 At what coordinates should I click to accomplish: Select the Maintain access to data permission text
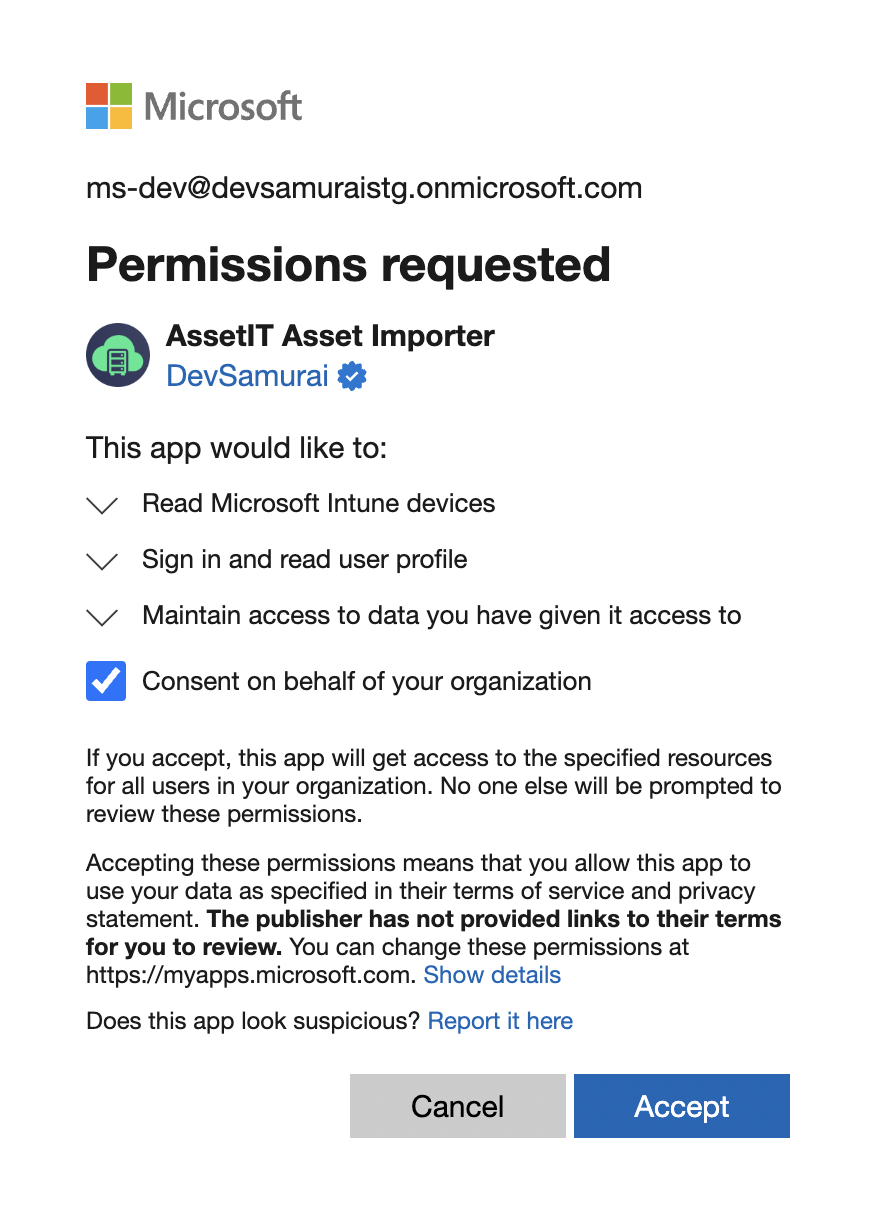click(441, 615)
